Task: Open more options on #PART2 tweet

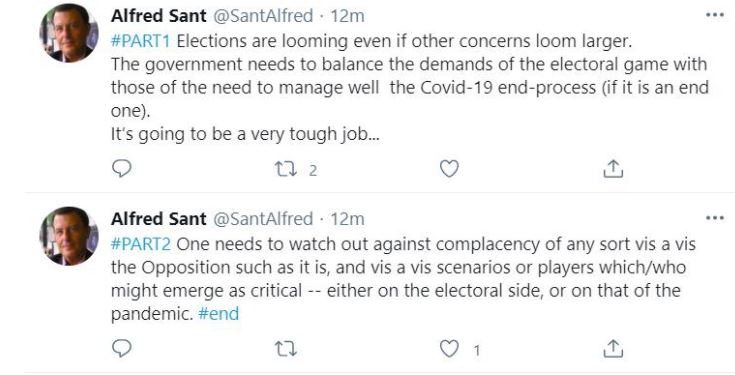Action: (715, 218)
